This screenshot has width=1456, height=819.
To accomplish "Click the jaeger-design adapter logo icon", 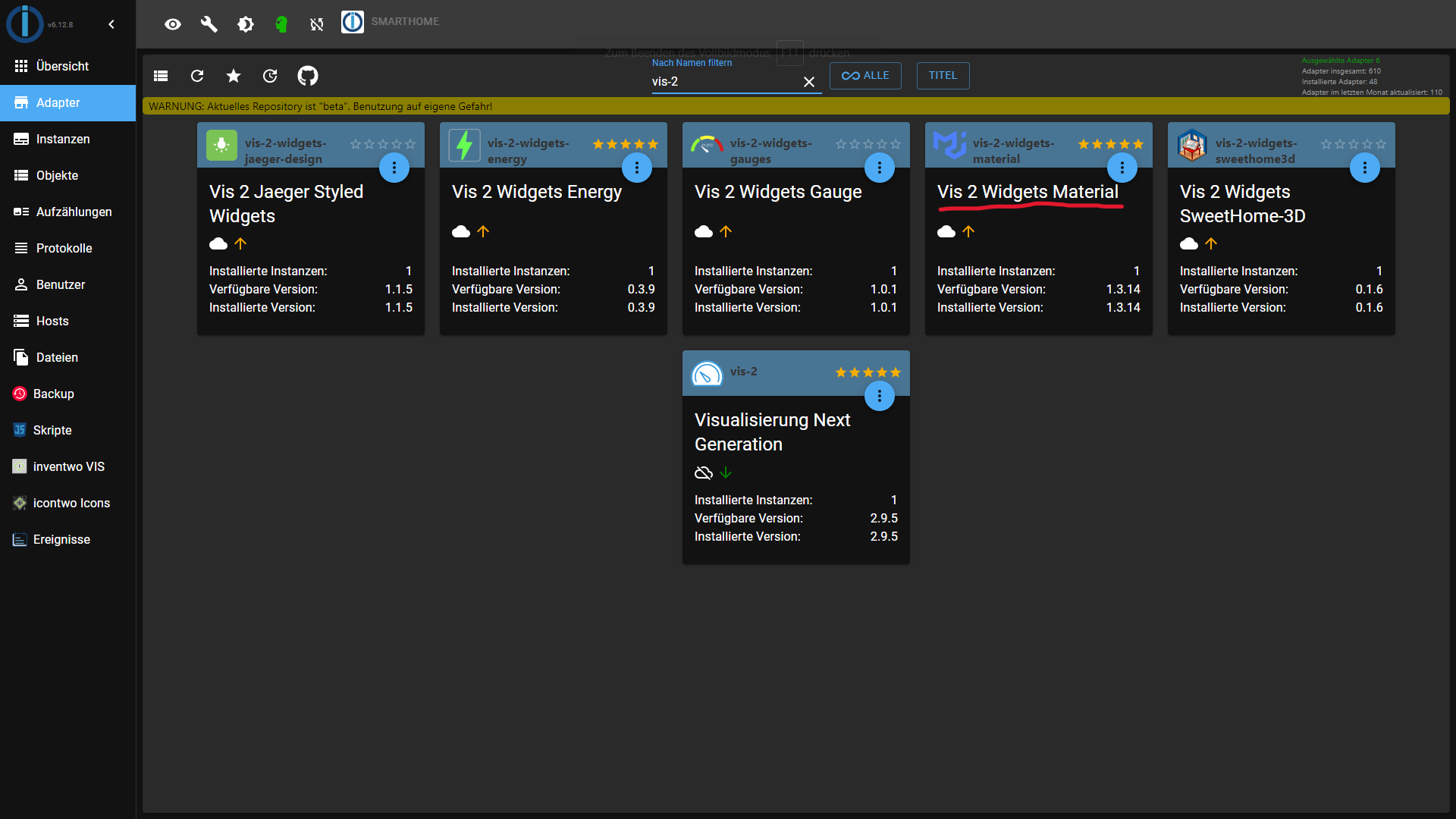I will coord(221,145).
